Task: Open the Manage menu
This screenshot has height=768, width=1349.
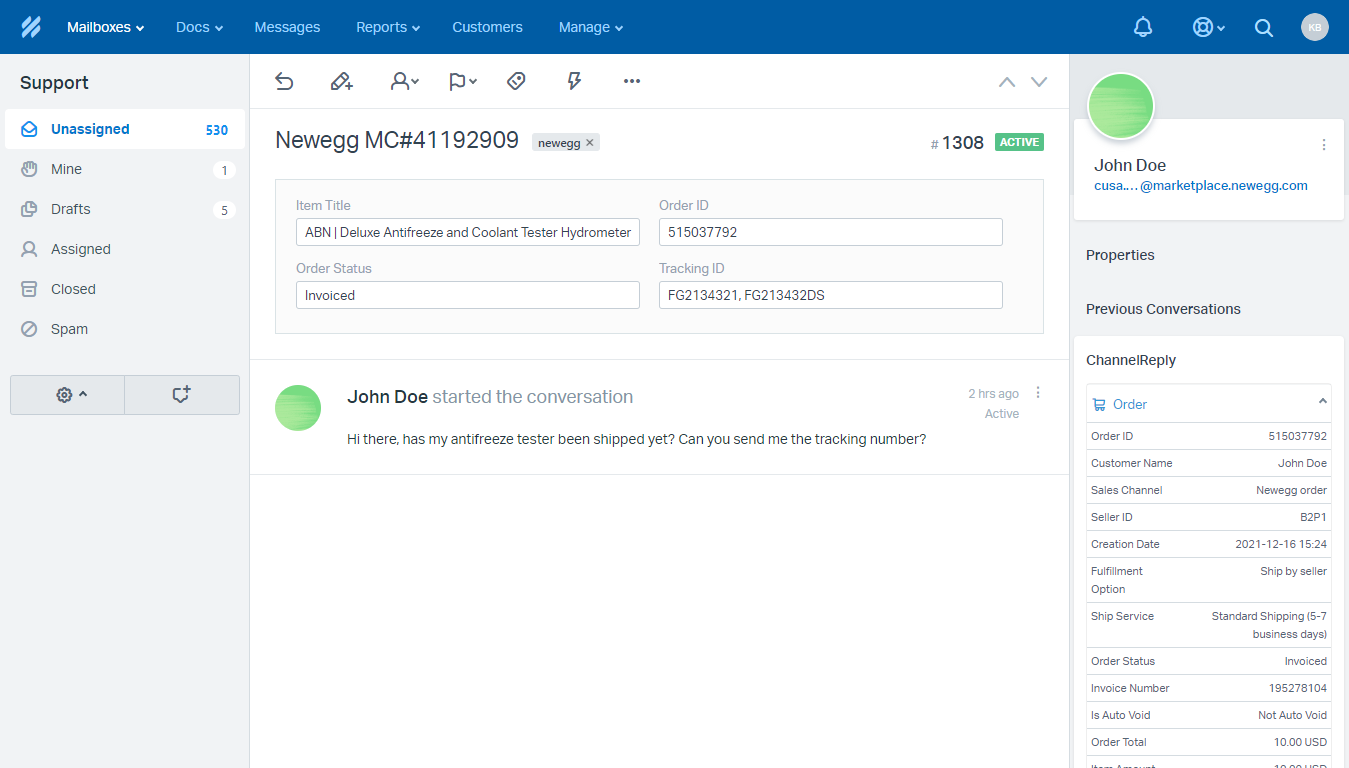Action: [591, 27]
